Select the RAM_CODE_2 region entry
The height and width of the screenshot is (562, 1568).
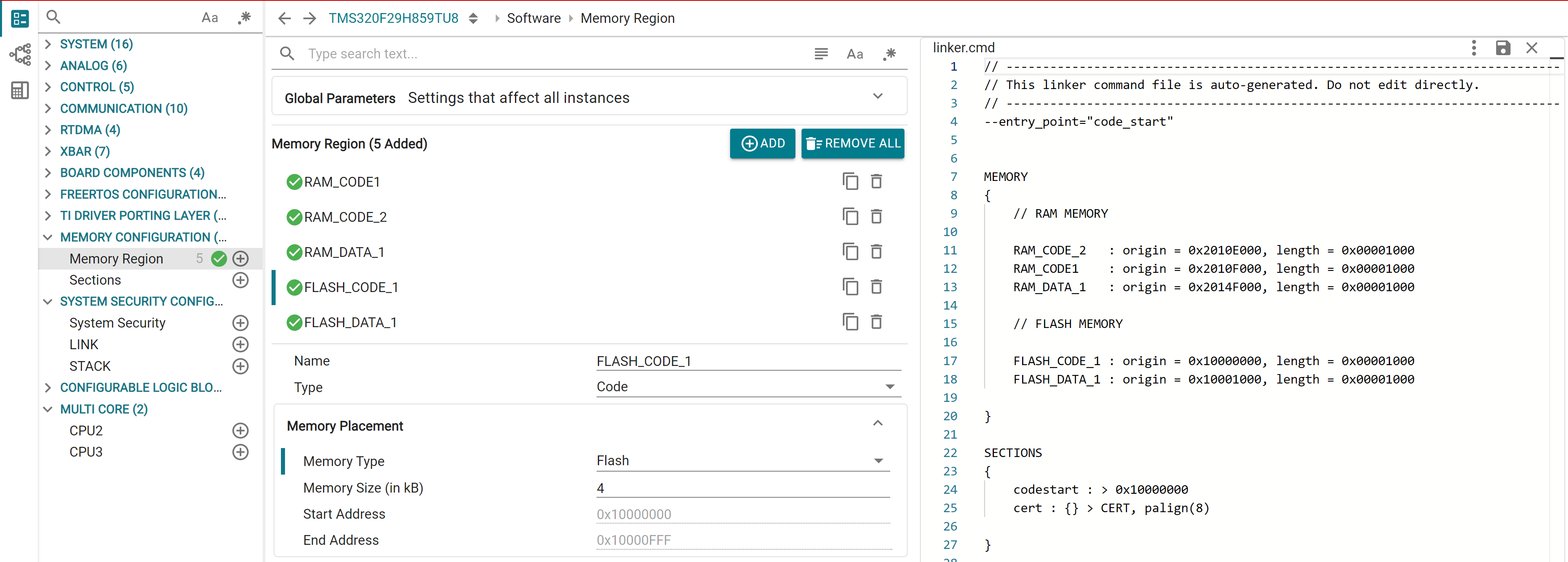point(345,217)
